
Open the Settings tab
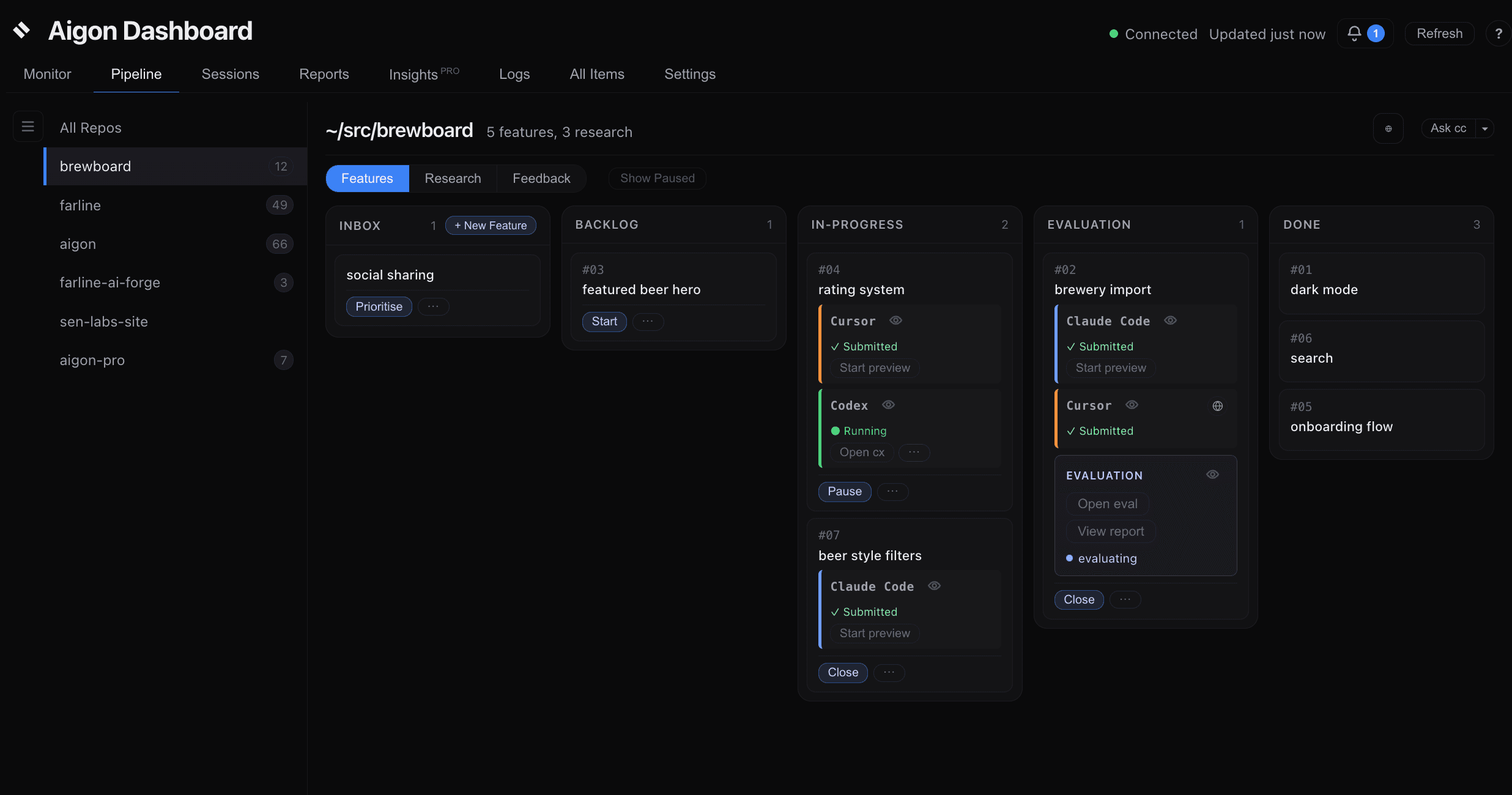[690, 74]
